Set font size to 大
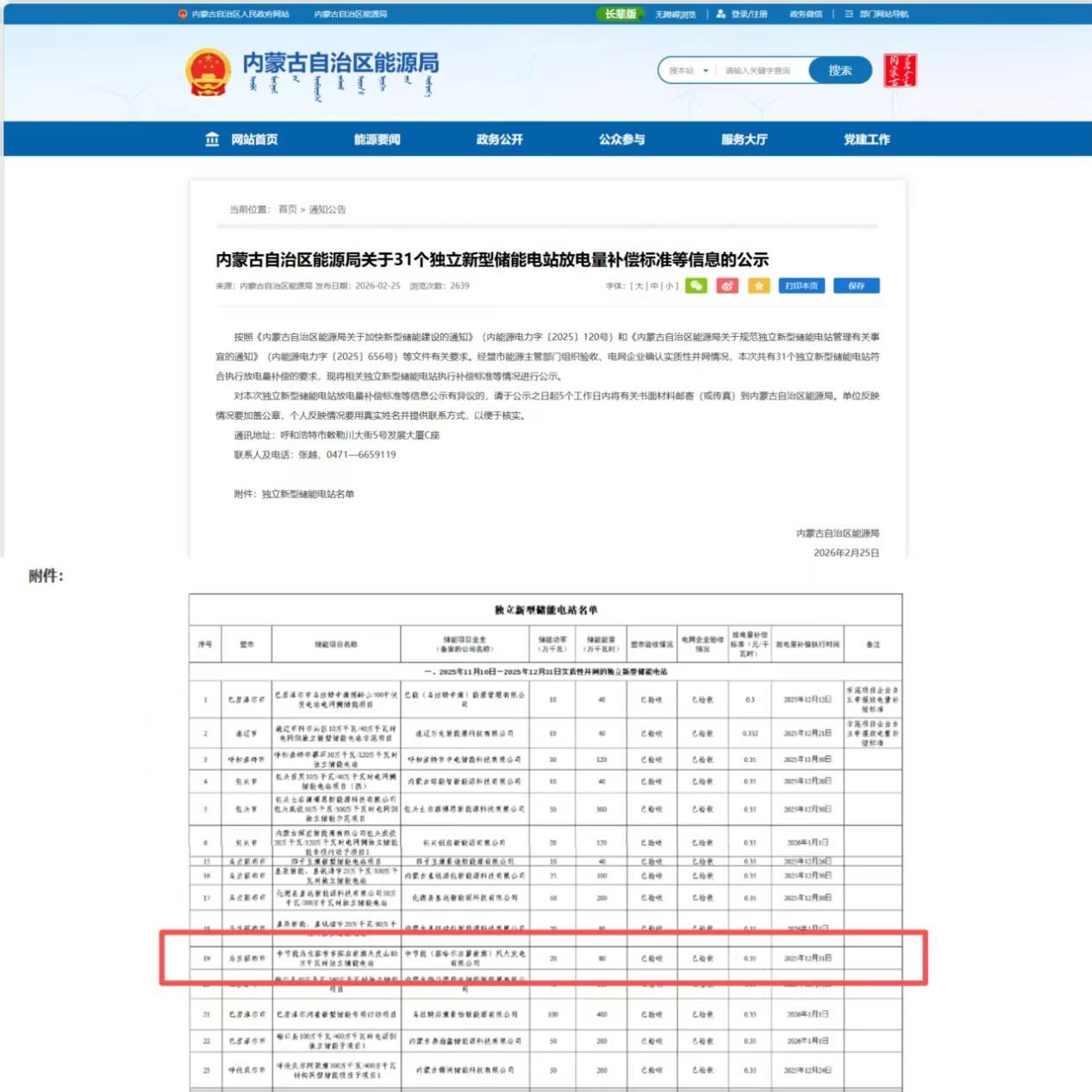 coord(640,286)
